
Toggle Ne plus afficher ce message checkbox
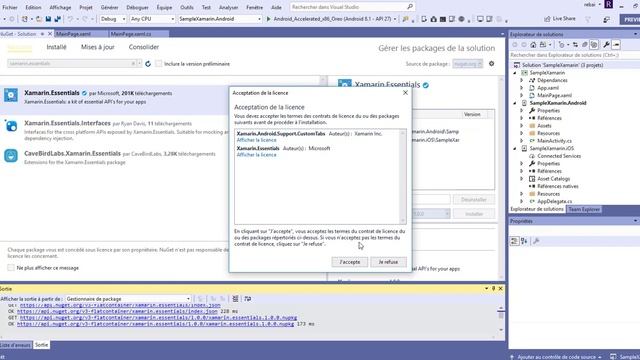pos(11,268)
